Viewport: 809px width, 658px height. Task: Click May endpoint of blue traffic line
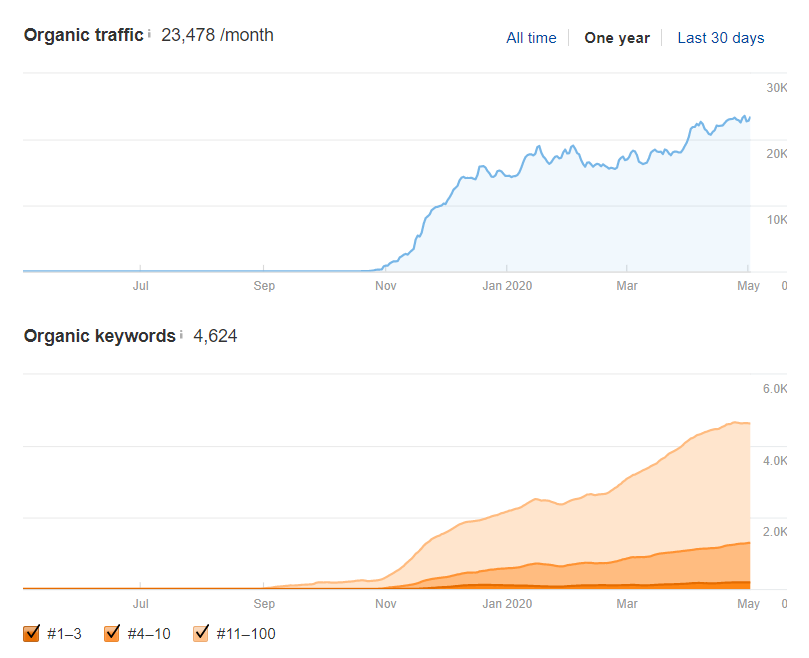click(750, 118)
